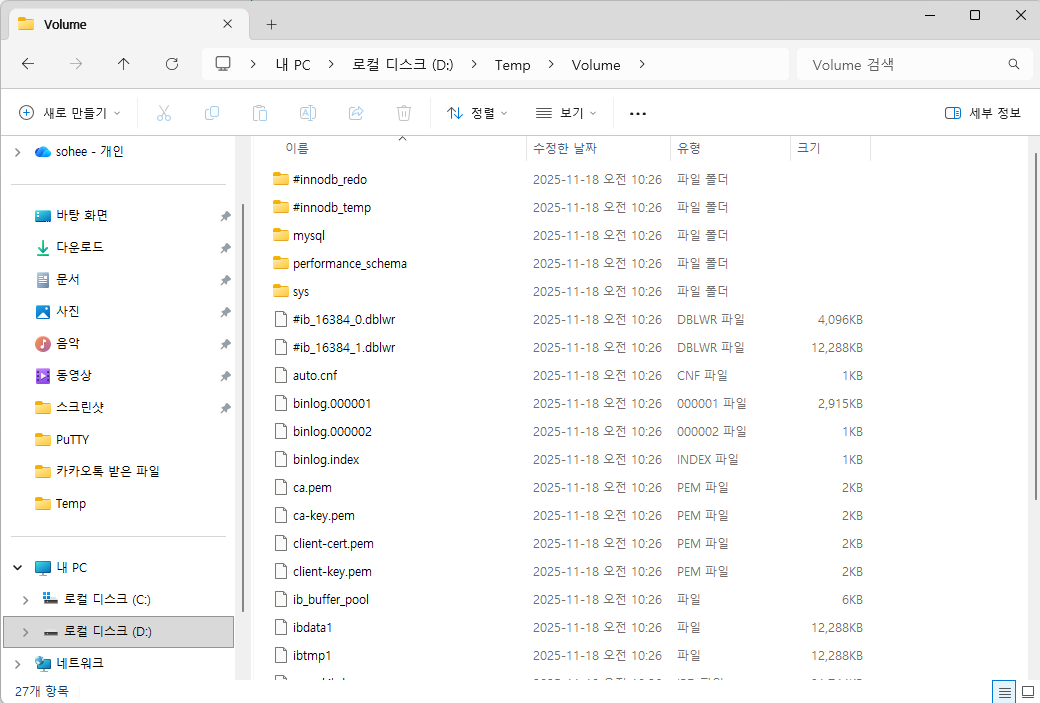Switch to large thumbnails view in status bar
Viewport: 1040px width, 703px height.
tap(1028, 692)
